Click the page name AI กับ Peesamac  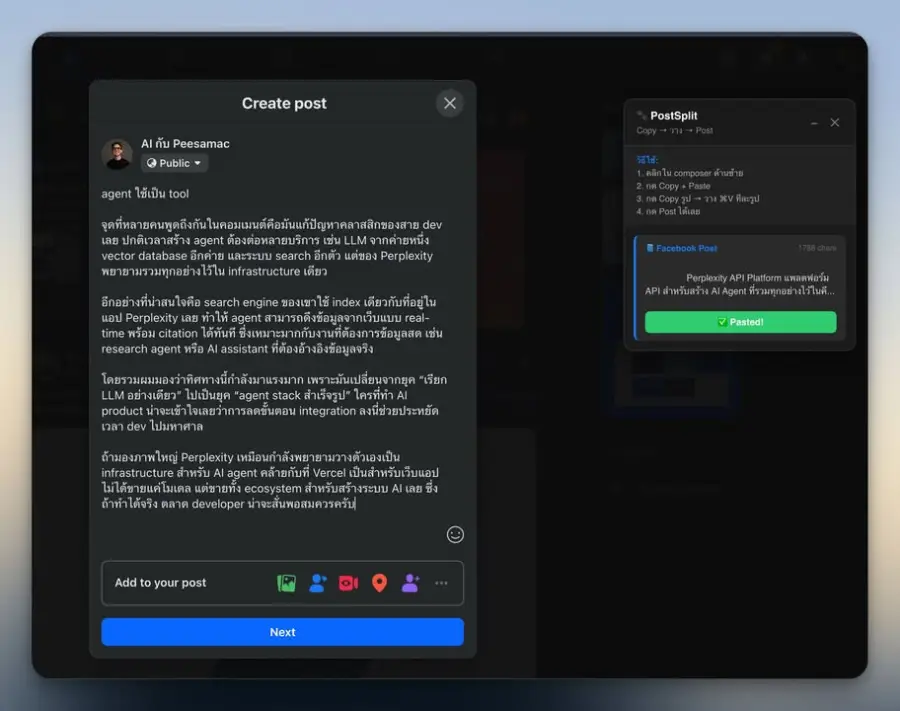point(185,143)
